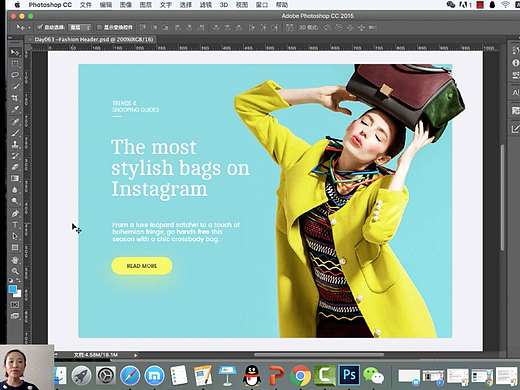Open the auto-select layer/group dropdown
Image resolution: width=520 pixels, height=390 pixels.
[80, 27]
